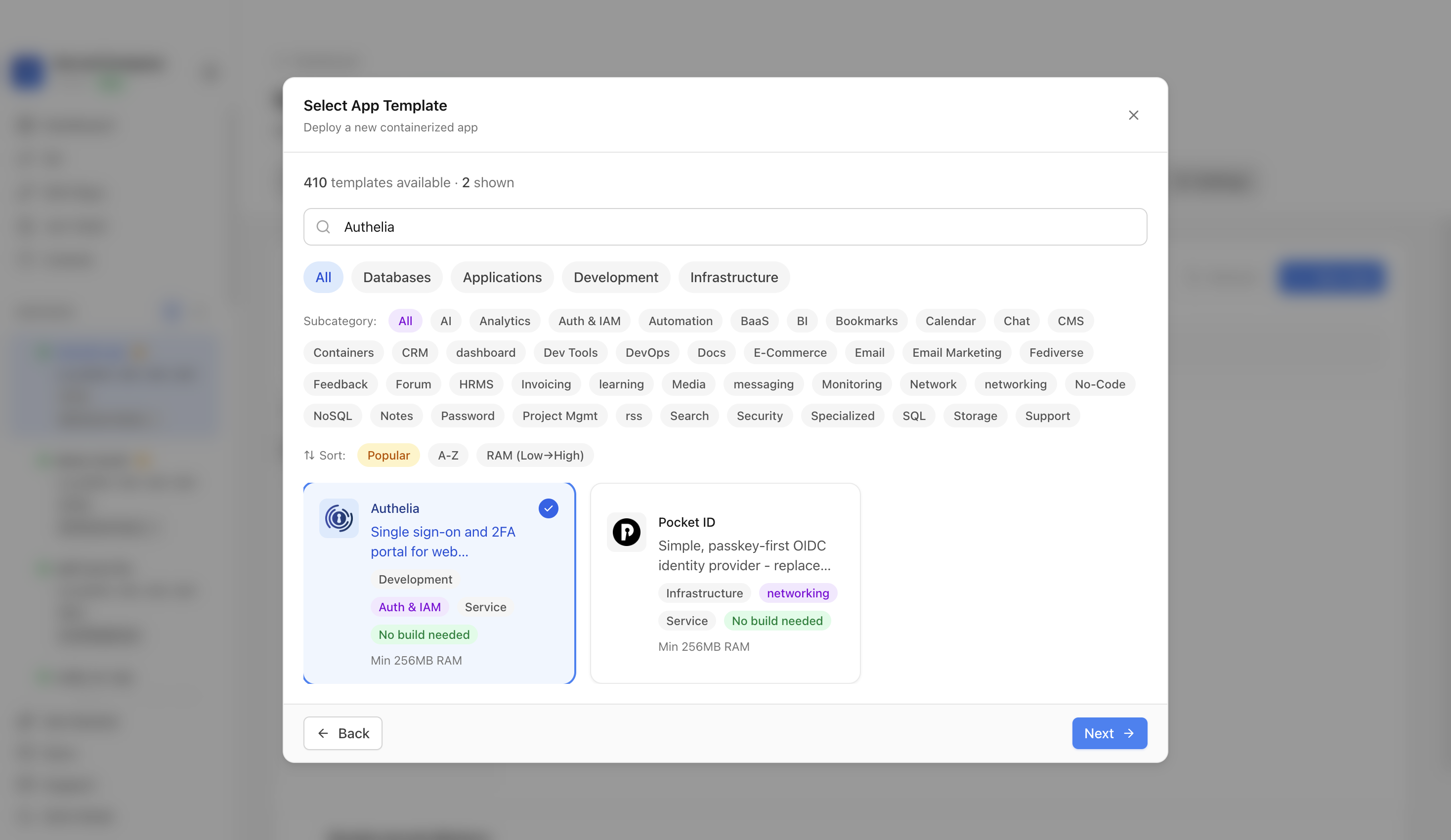Filter by Email Marketing subcategory
Viewport: 1451px width, 840px height.
coord(956,352)
